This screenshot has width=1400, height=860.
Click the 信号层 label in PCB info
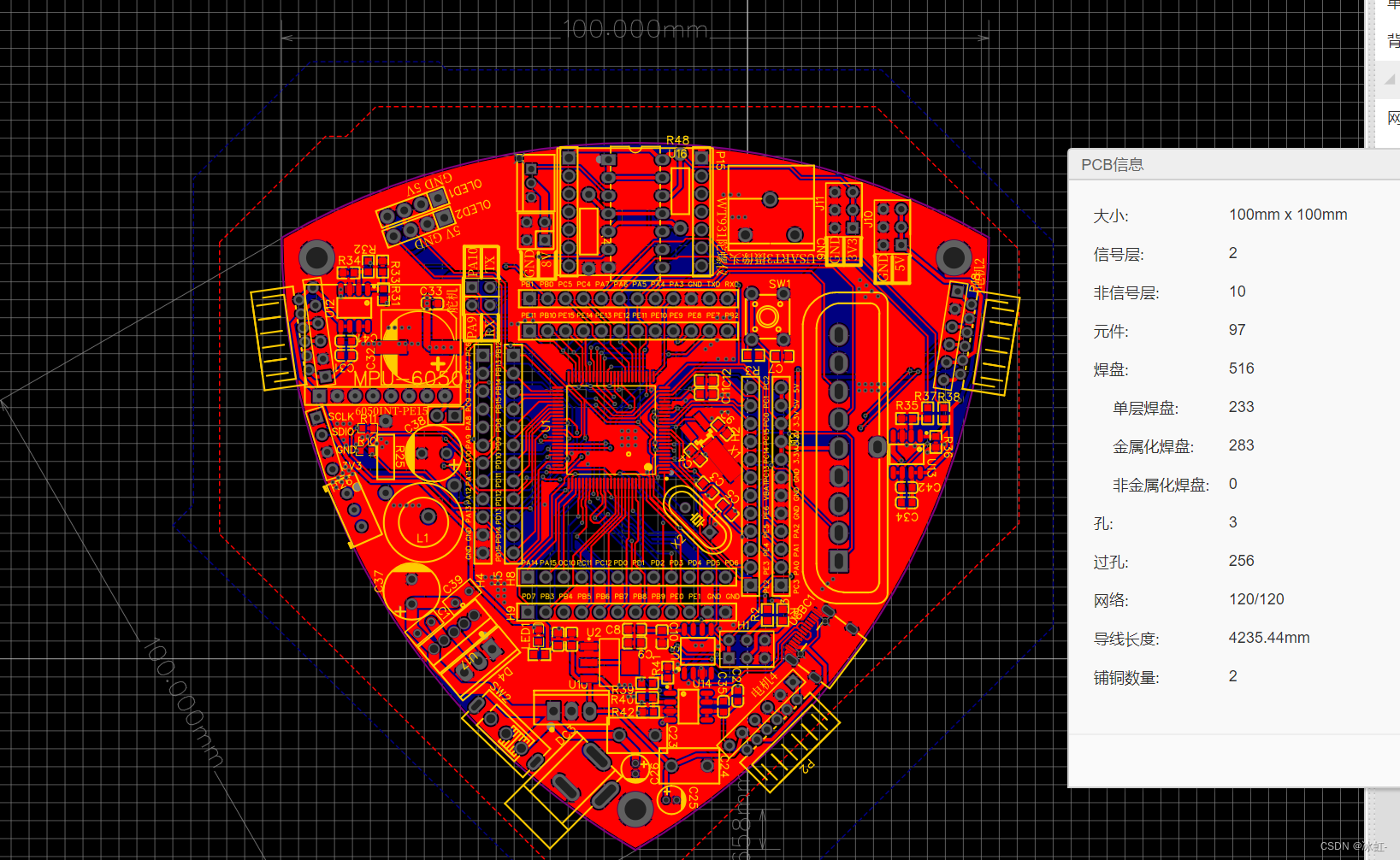click(1119, 254)
